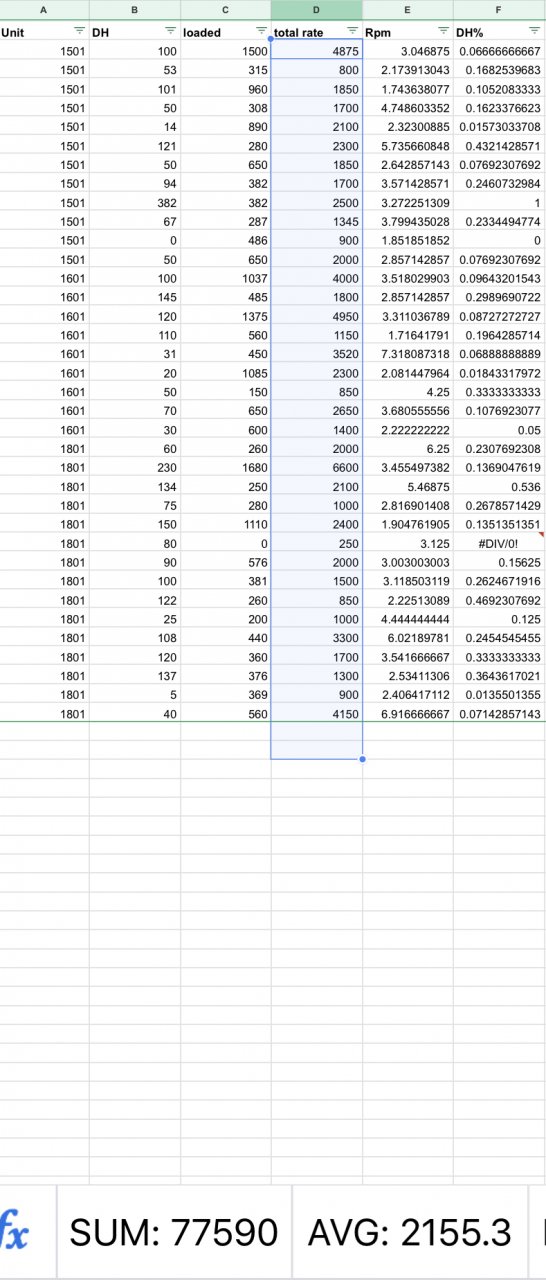Select the #DIV/0! error cell
Screen dimensions: 546x1280
pos(500,543)
